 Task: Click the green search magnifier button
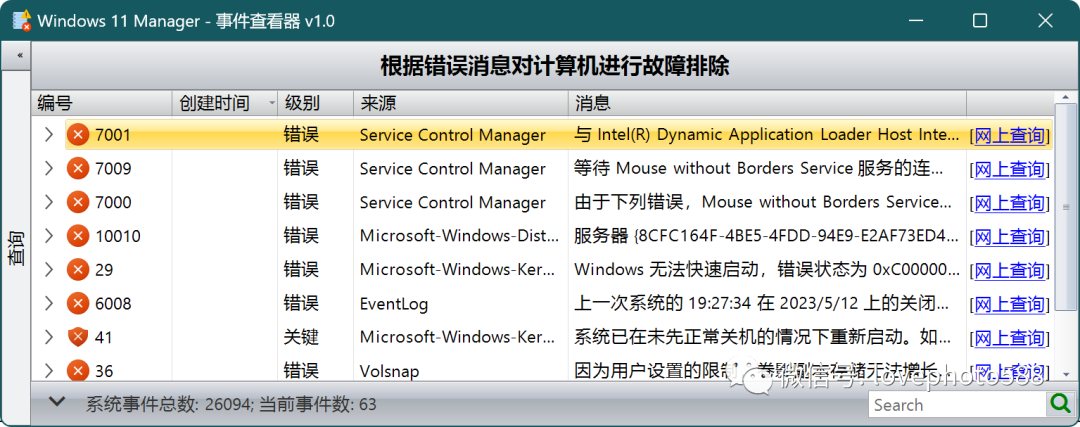[1059, 404]
